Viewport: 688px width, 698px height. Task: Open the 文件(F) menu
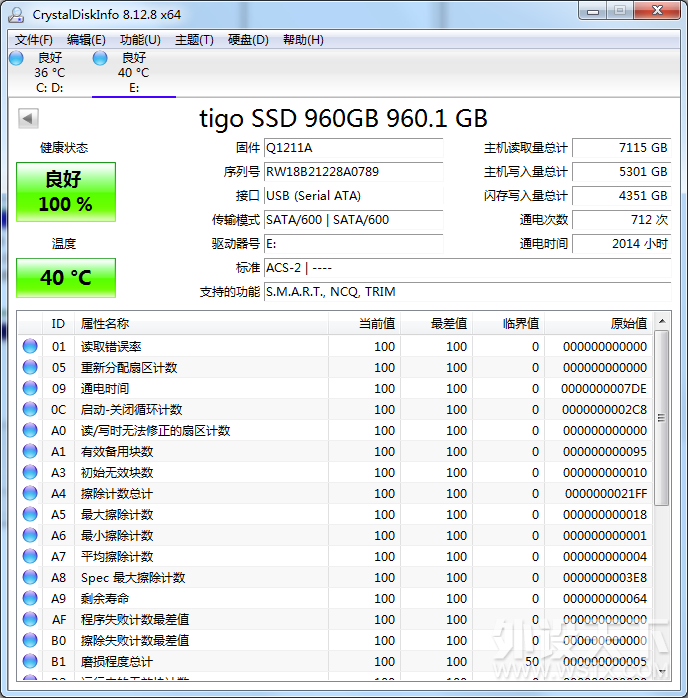click(x=34, y=40)
